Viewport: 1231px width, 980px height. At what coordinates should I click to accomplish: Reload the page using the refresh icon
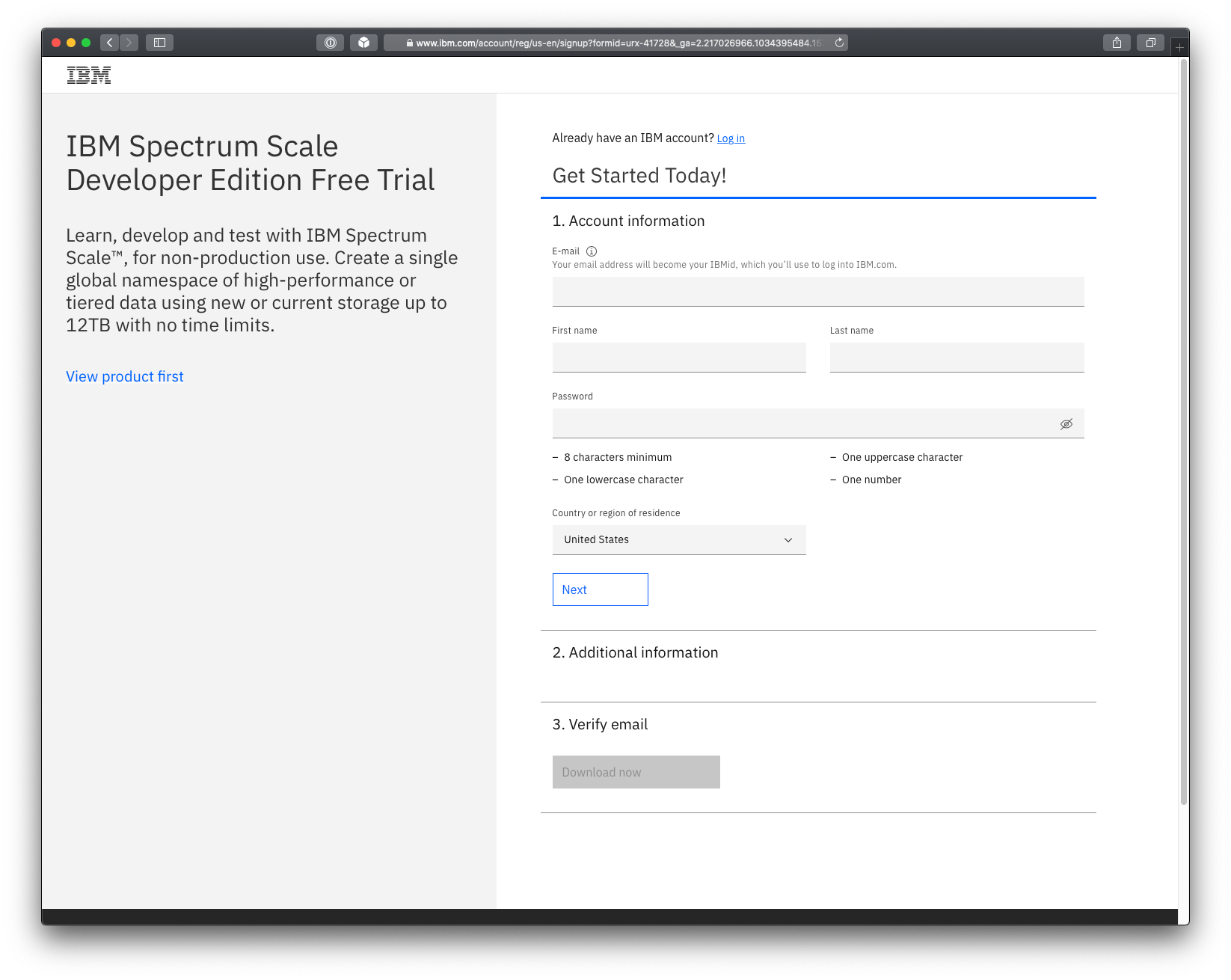tap(838, 43)
